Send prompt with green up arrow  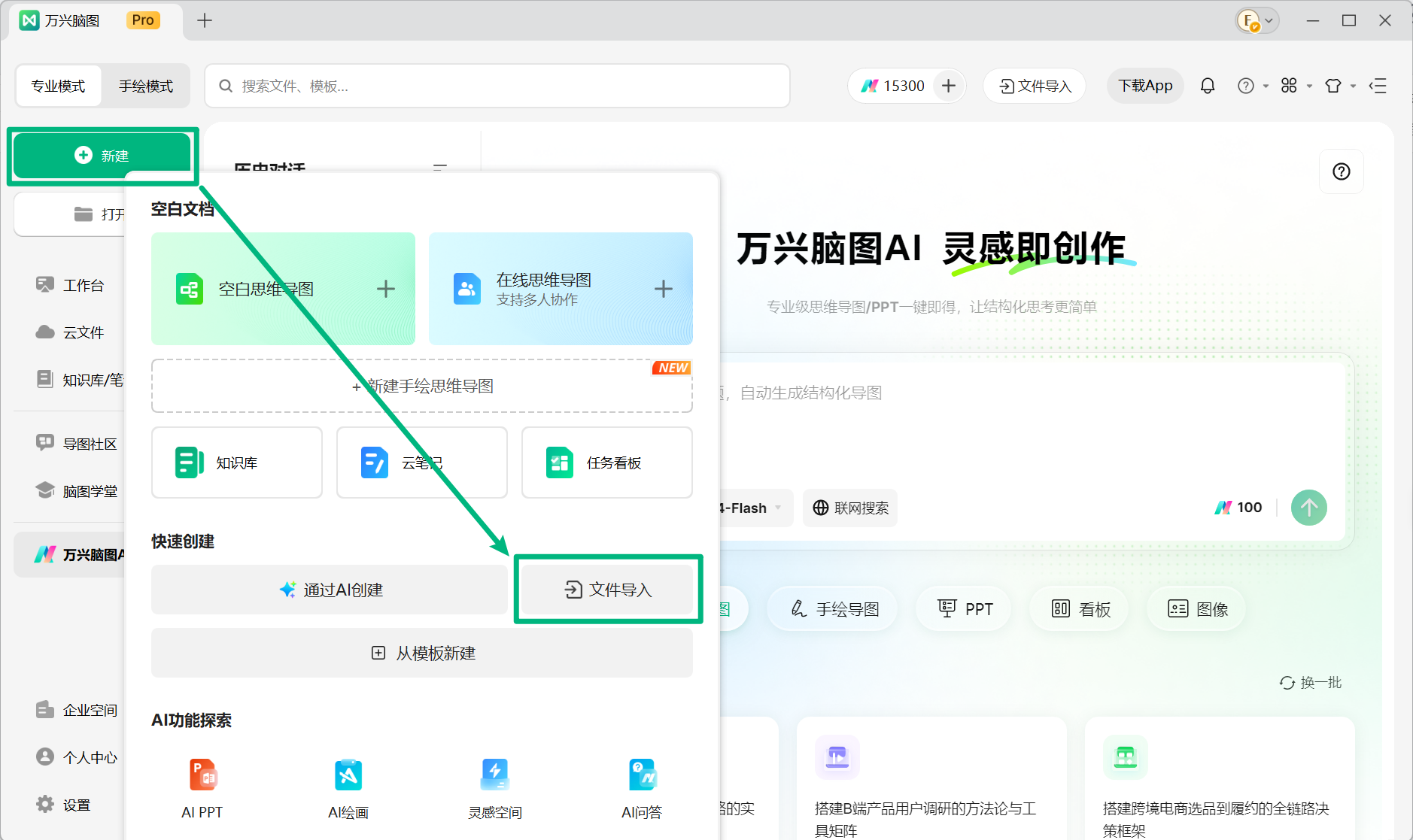coord(1309,508)
